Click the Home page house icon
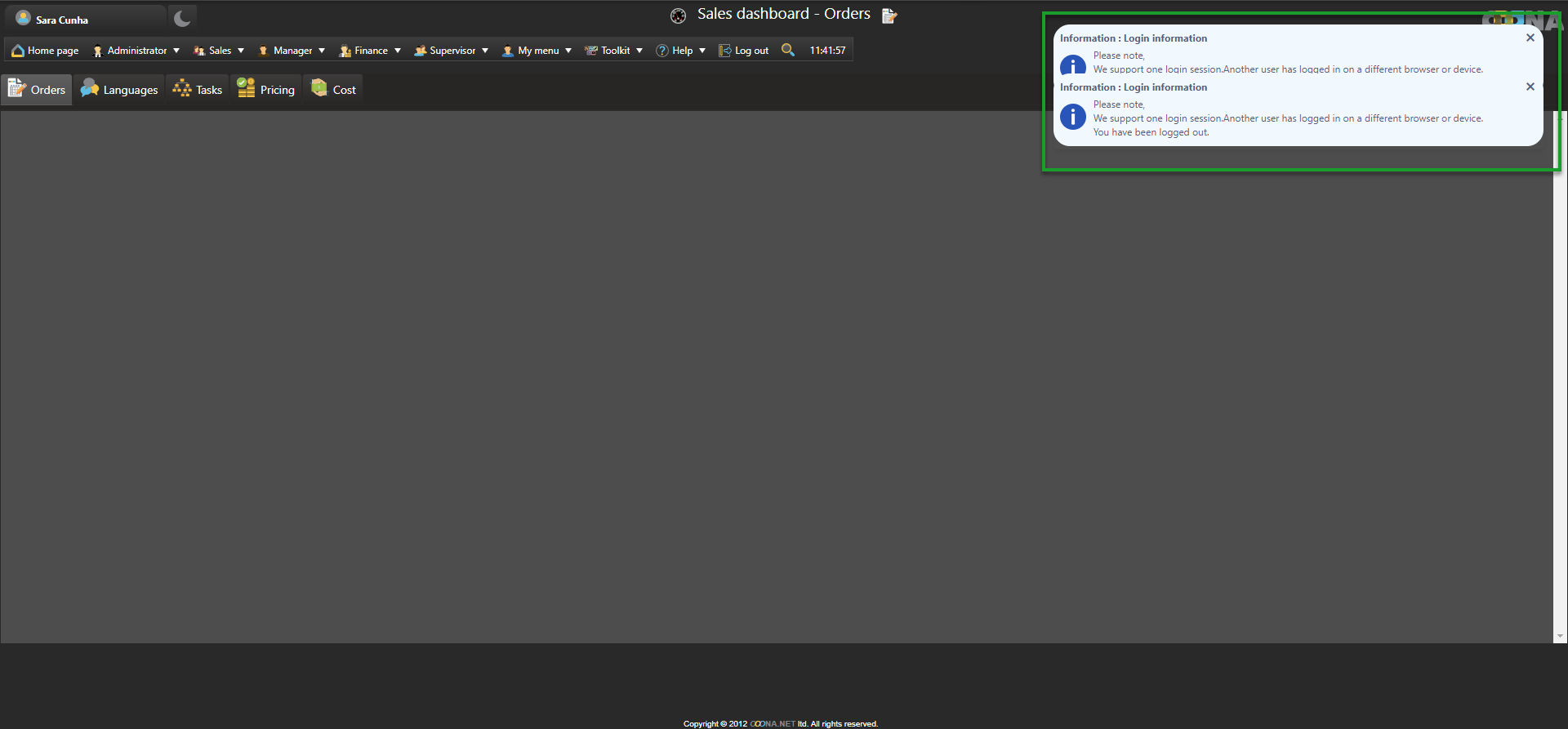 [17, 51]
